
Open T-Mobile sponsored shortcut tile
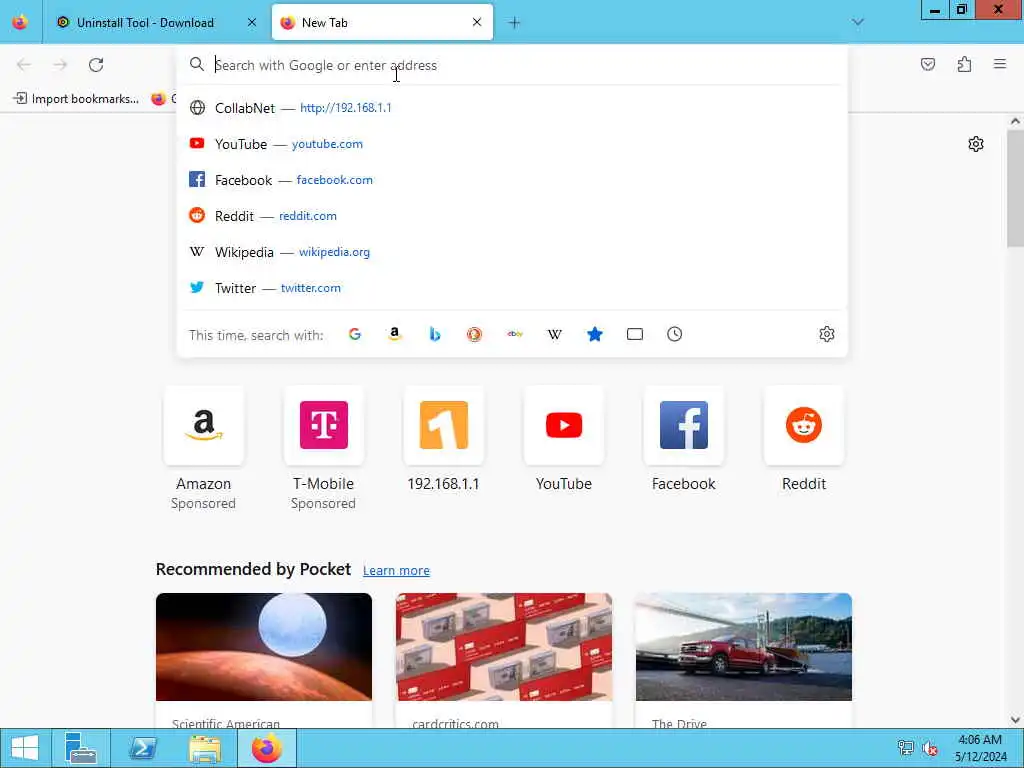coord(324,425)
